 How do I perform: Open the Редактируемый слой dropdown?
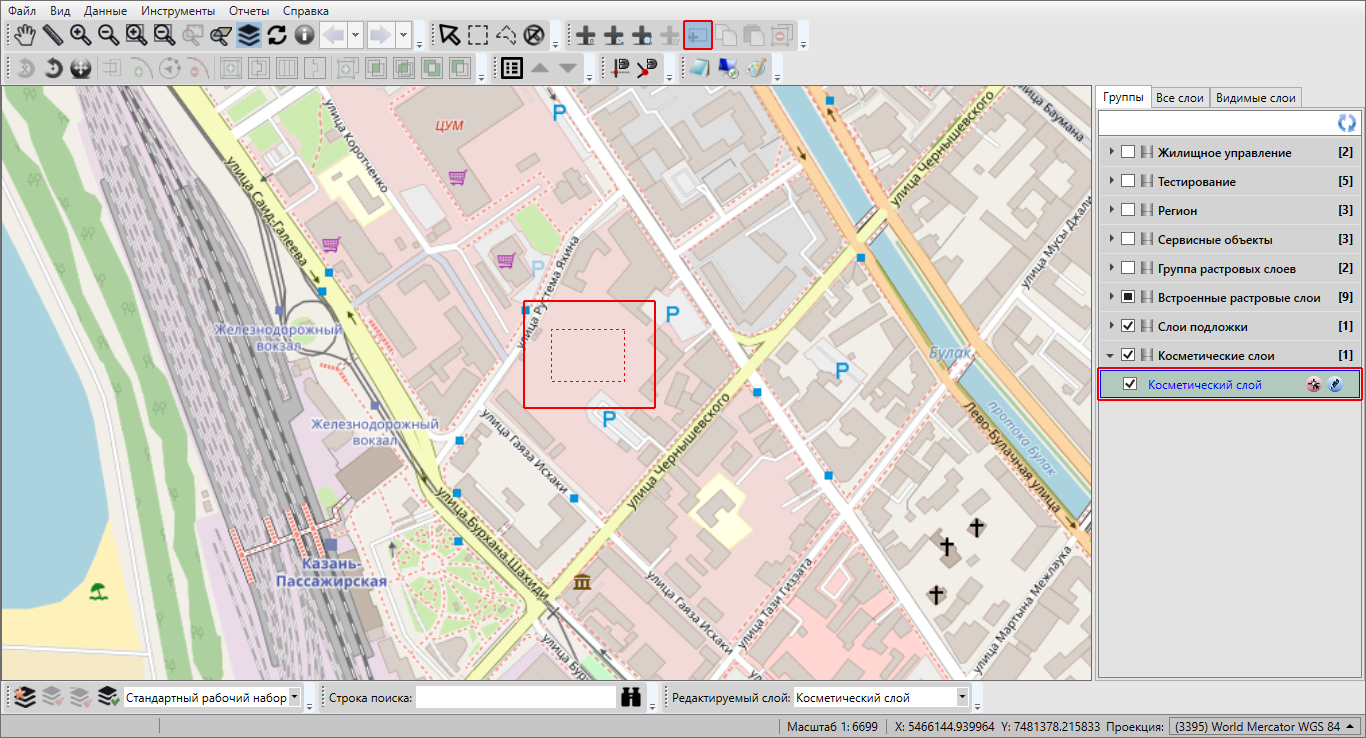click(962, 698)
